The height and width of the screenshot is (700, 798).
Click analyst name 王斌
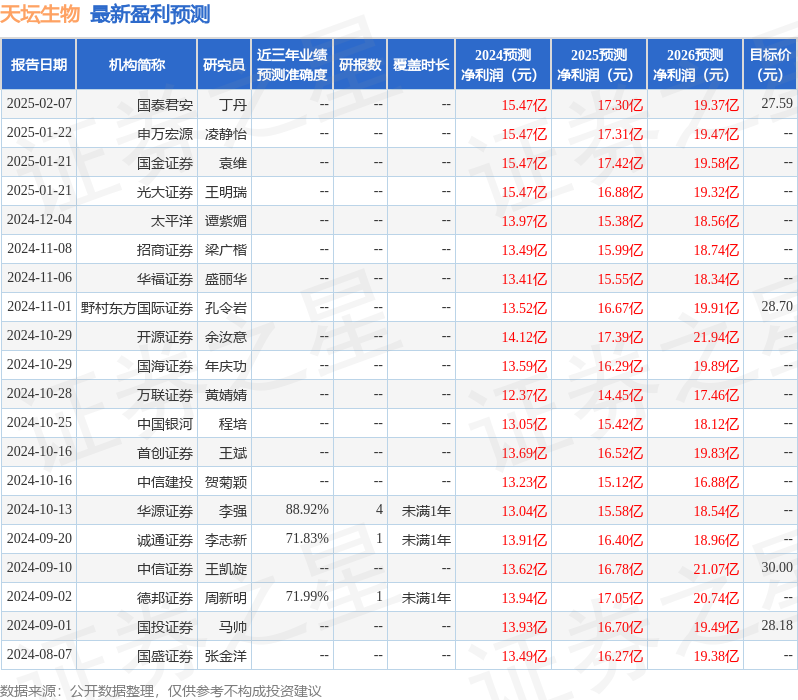233,453
